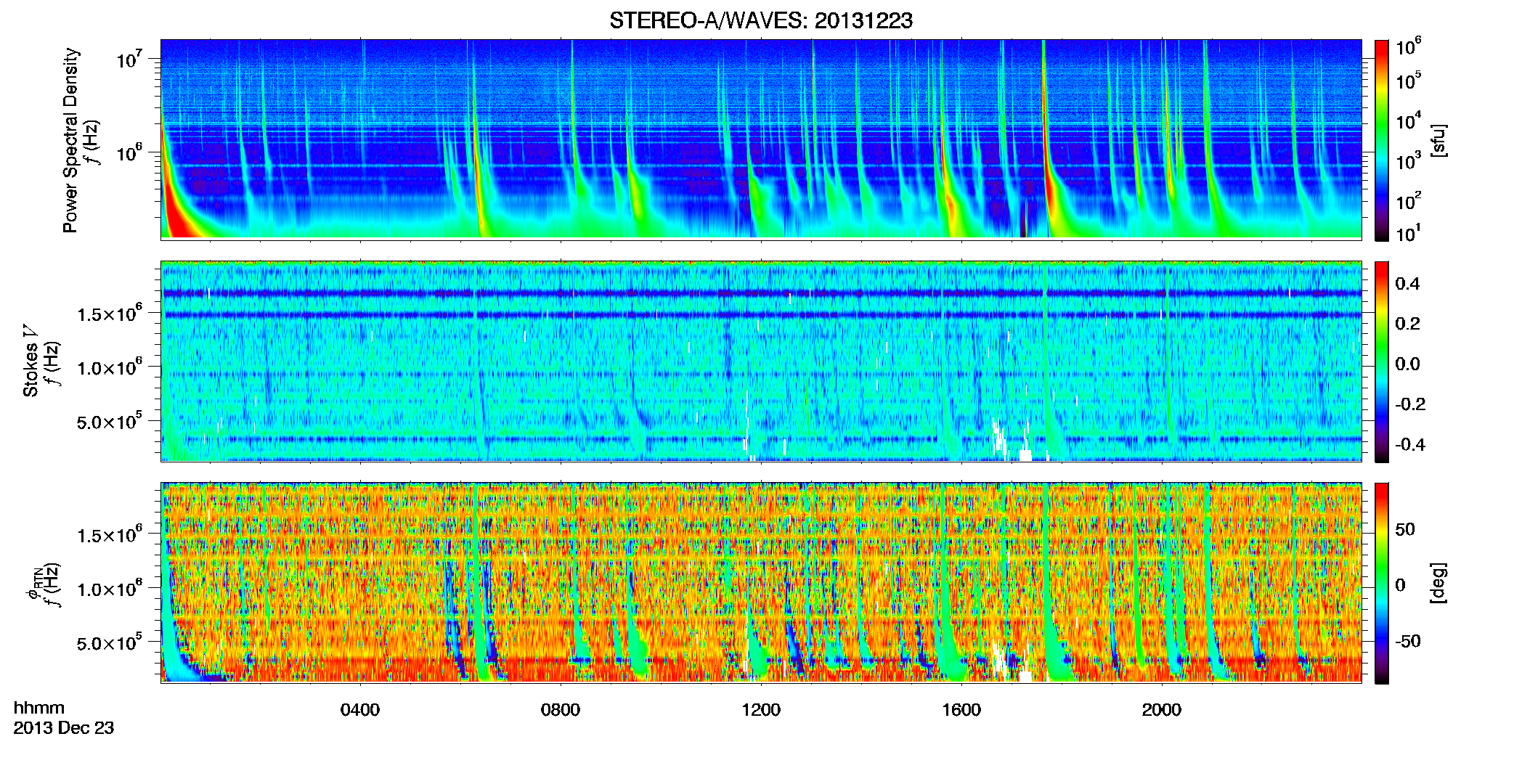Image resolution: width=1522 pixels, height=784 pixels.
Task: Click the 10^4 colorbar tick label
Action: click(1409, 120)
